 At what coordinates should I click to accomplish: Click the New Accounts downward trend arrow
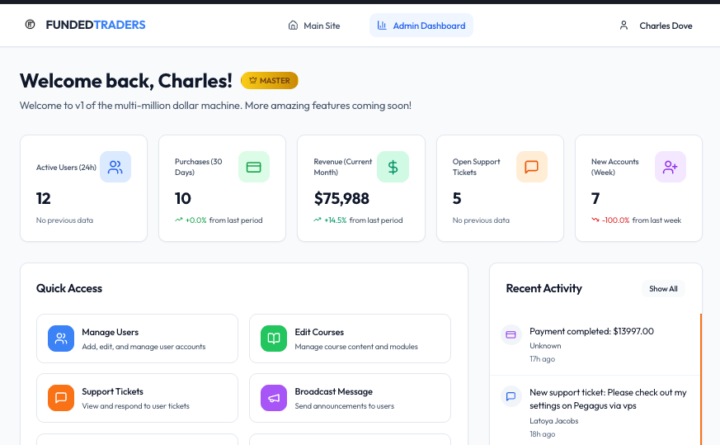595,220
